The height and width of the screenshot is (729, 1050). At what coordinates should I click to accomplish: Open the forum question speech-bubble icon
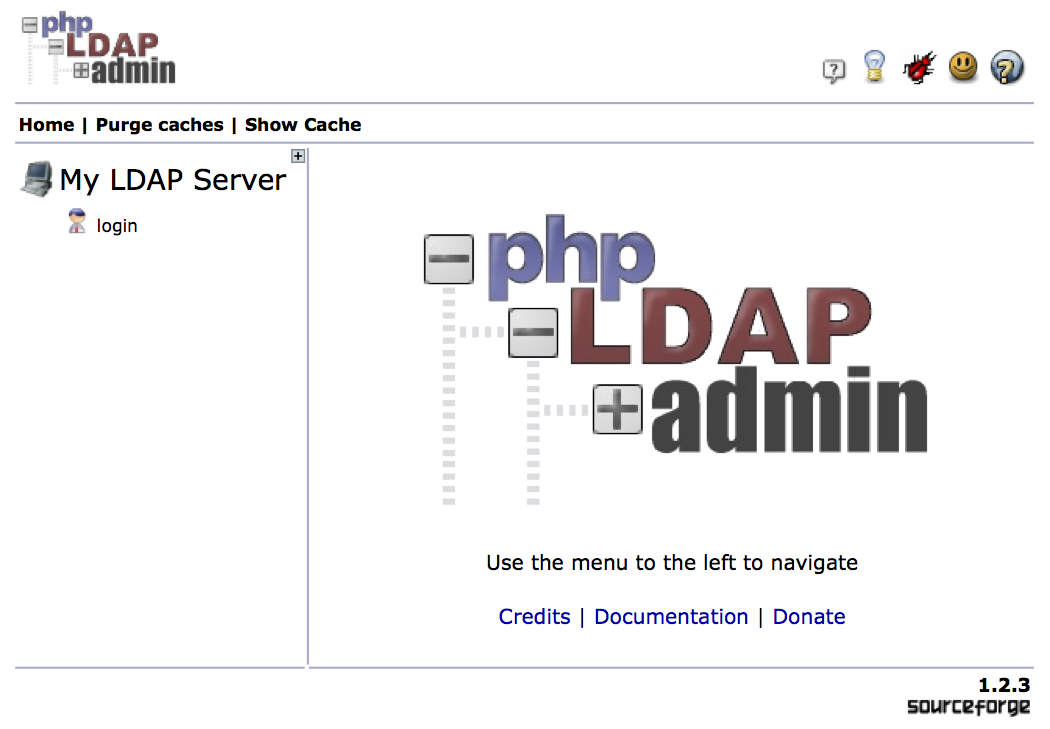pos(834,70)
